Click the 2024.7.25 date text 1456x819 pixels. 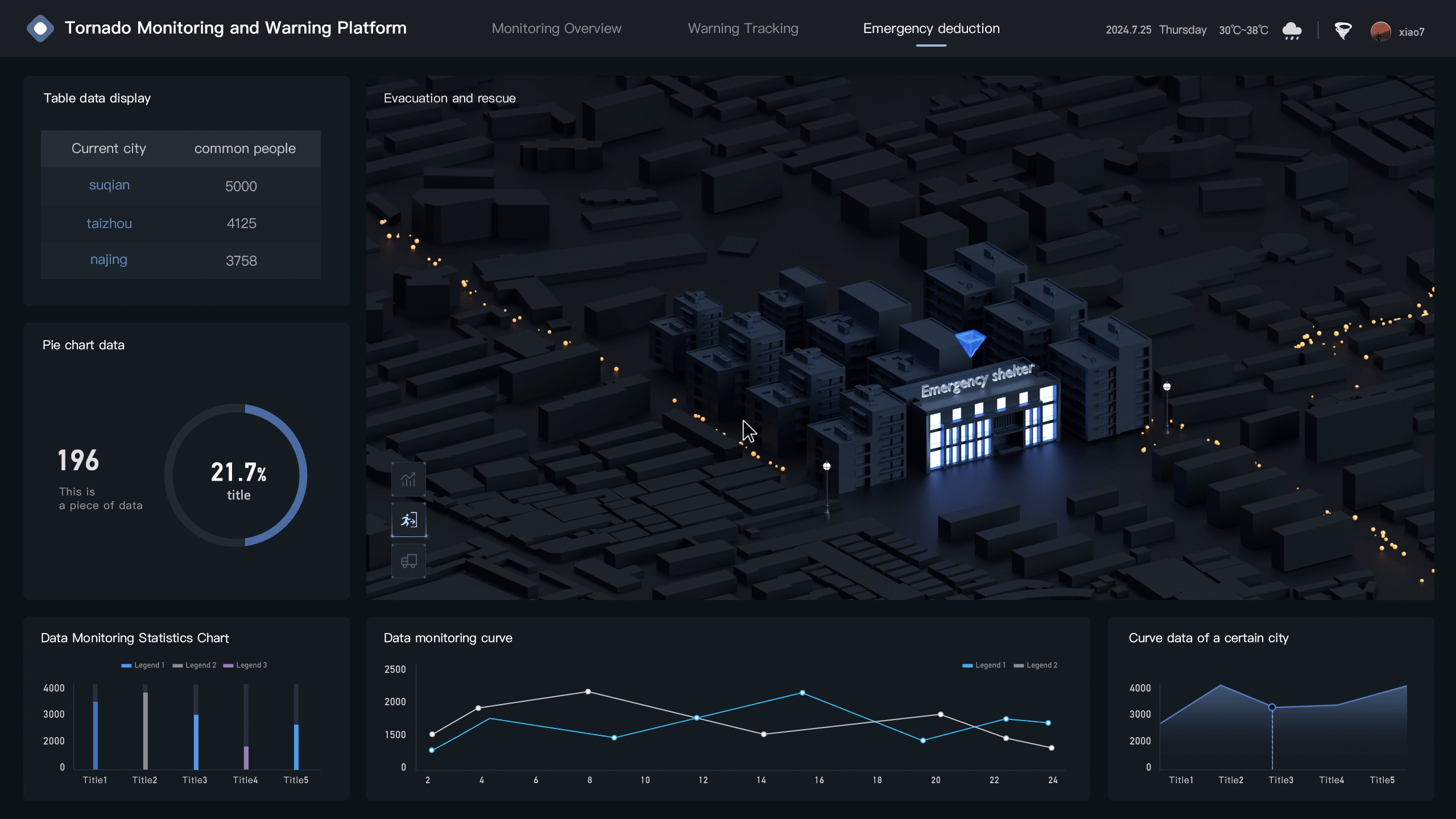point(1128,30)
